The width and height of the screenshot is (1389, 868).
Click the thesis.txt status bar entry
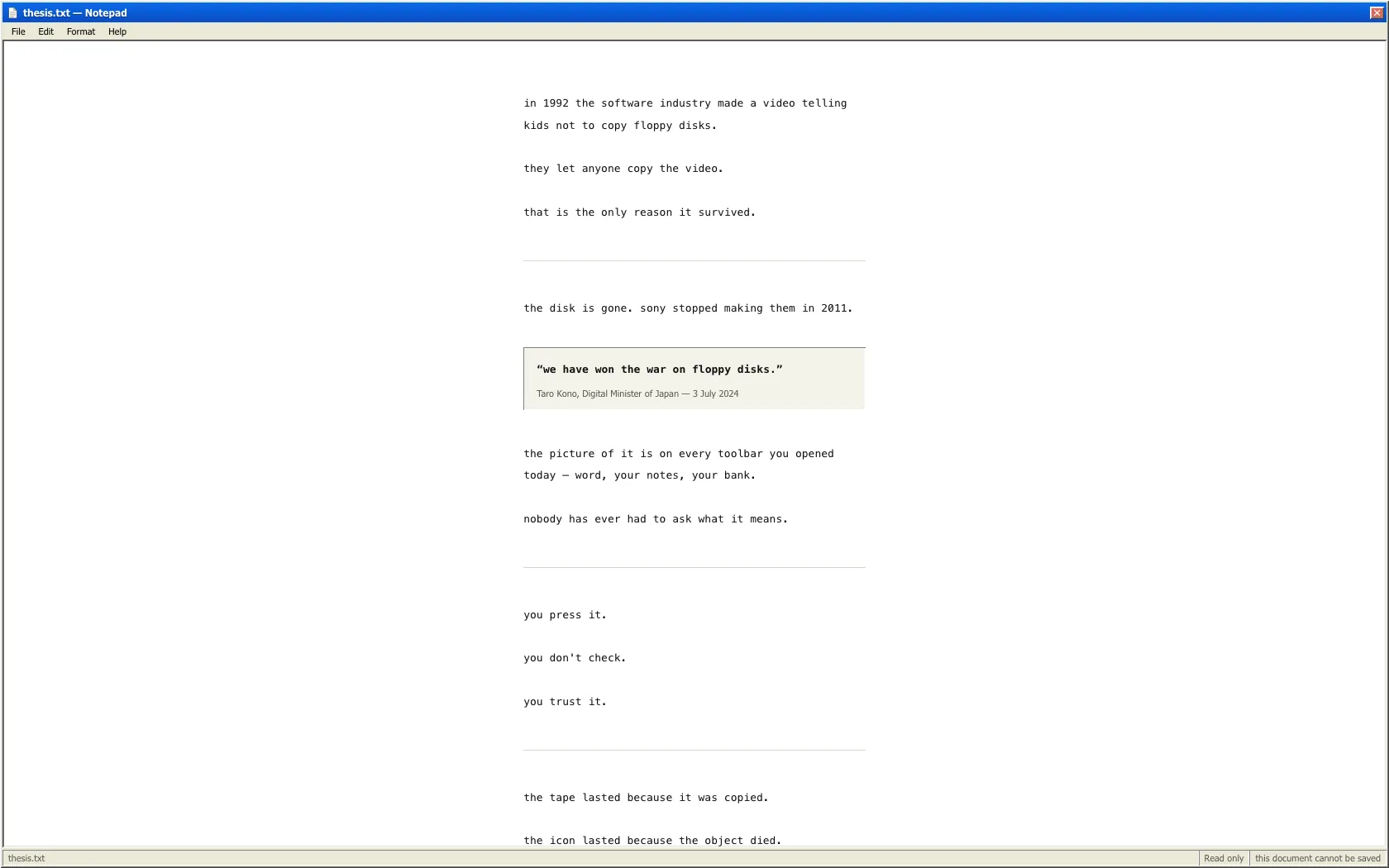(26, 858)
